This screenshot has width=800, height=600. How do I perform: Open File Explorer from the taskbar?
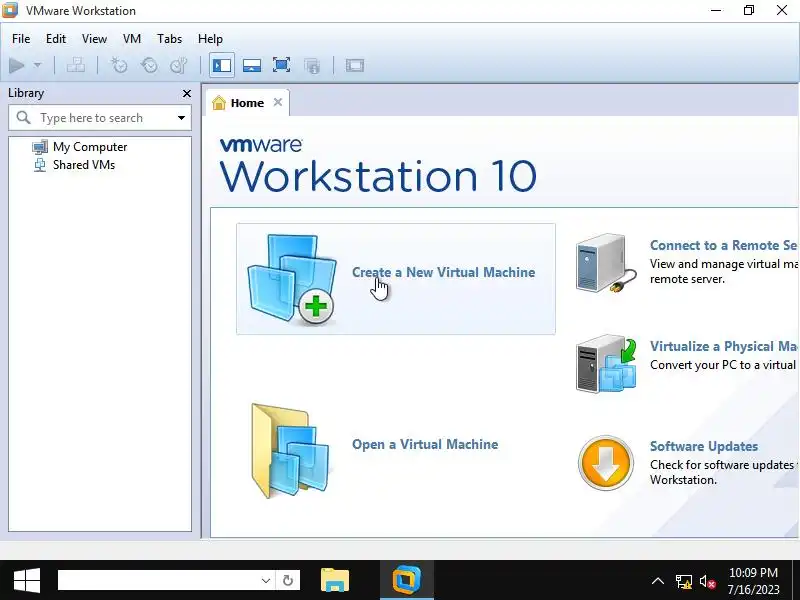(335, 580)
